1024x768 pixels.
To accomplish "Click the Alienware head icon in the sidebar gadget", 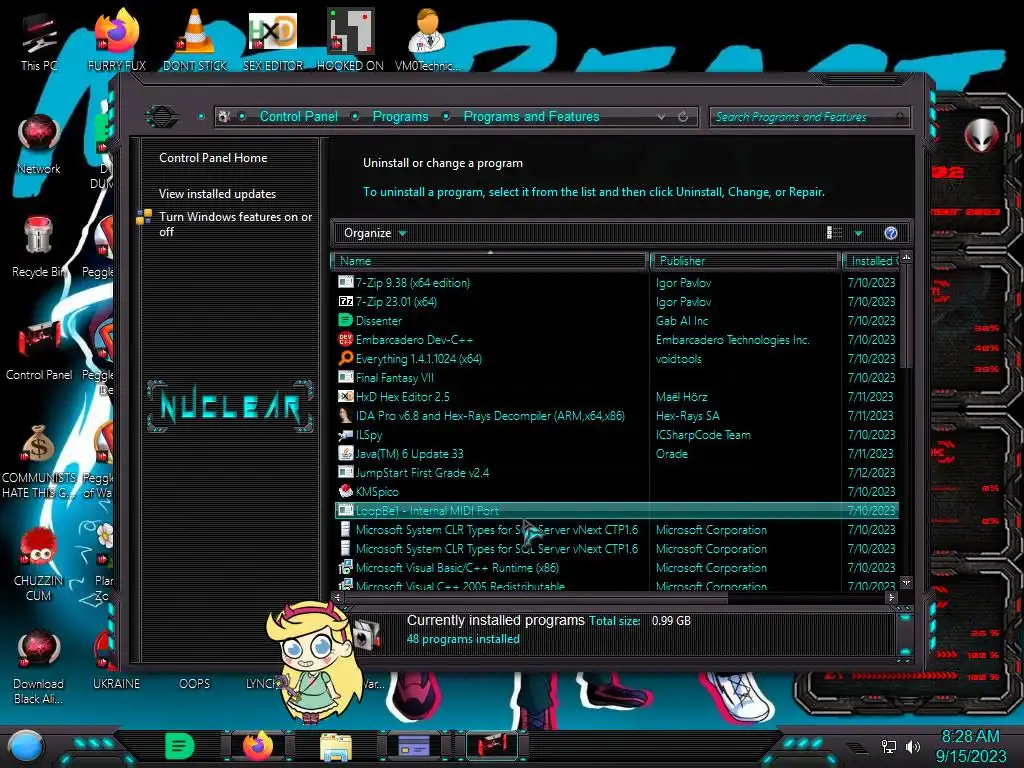I will tap(982, 136).
